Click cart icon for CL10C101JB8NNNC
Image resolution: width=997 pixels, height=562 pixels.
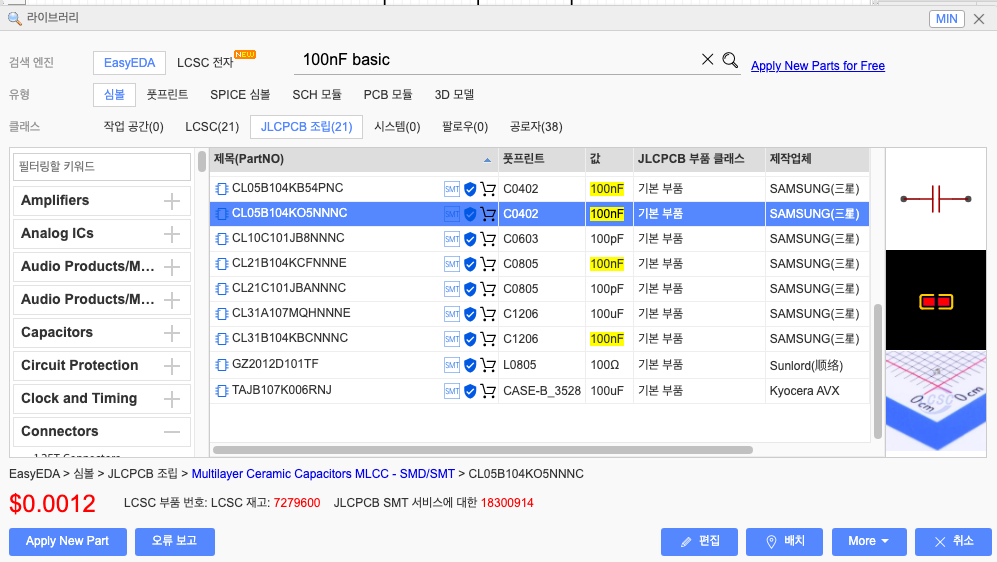(x=488, y=239)
